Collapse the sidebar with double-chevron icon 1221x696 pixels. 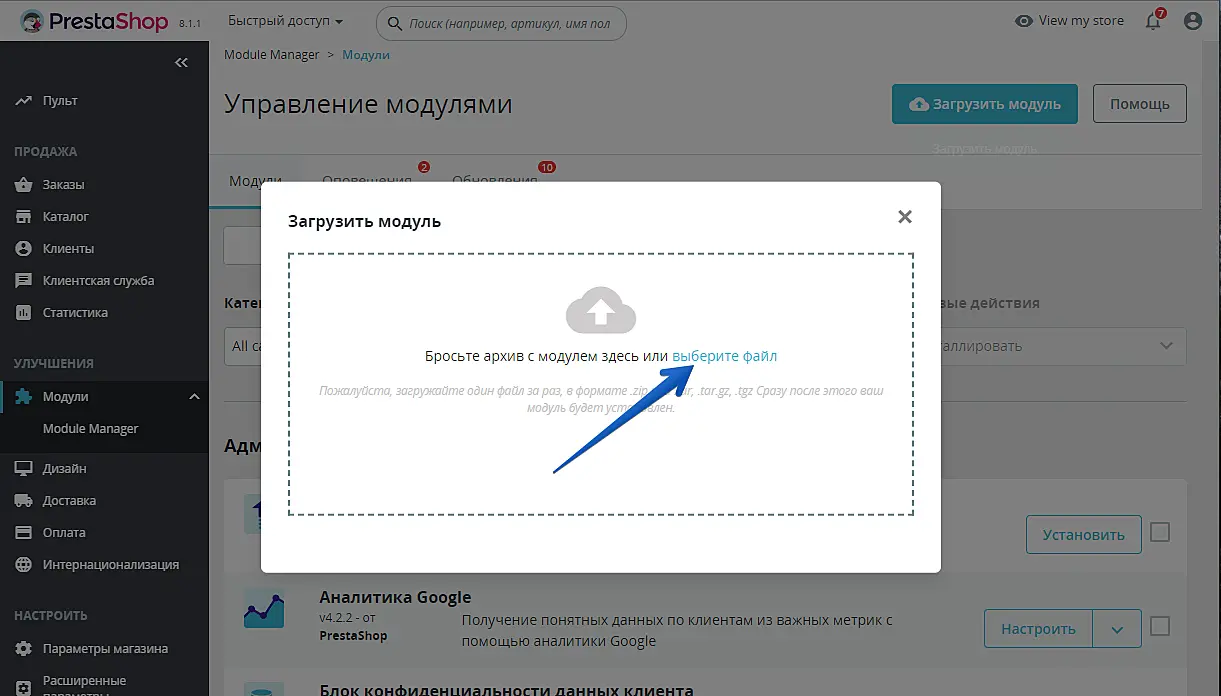181,62
